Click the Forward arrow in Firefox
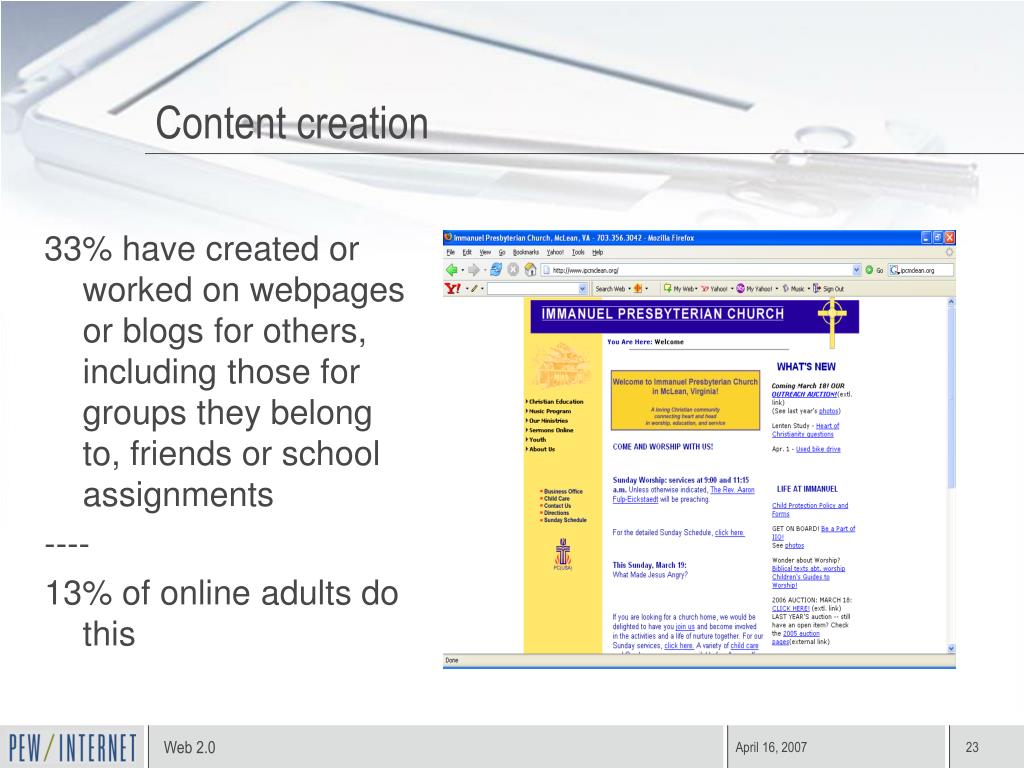 coord(473,270)
